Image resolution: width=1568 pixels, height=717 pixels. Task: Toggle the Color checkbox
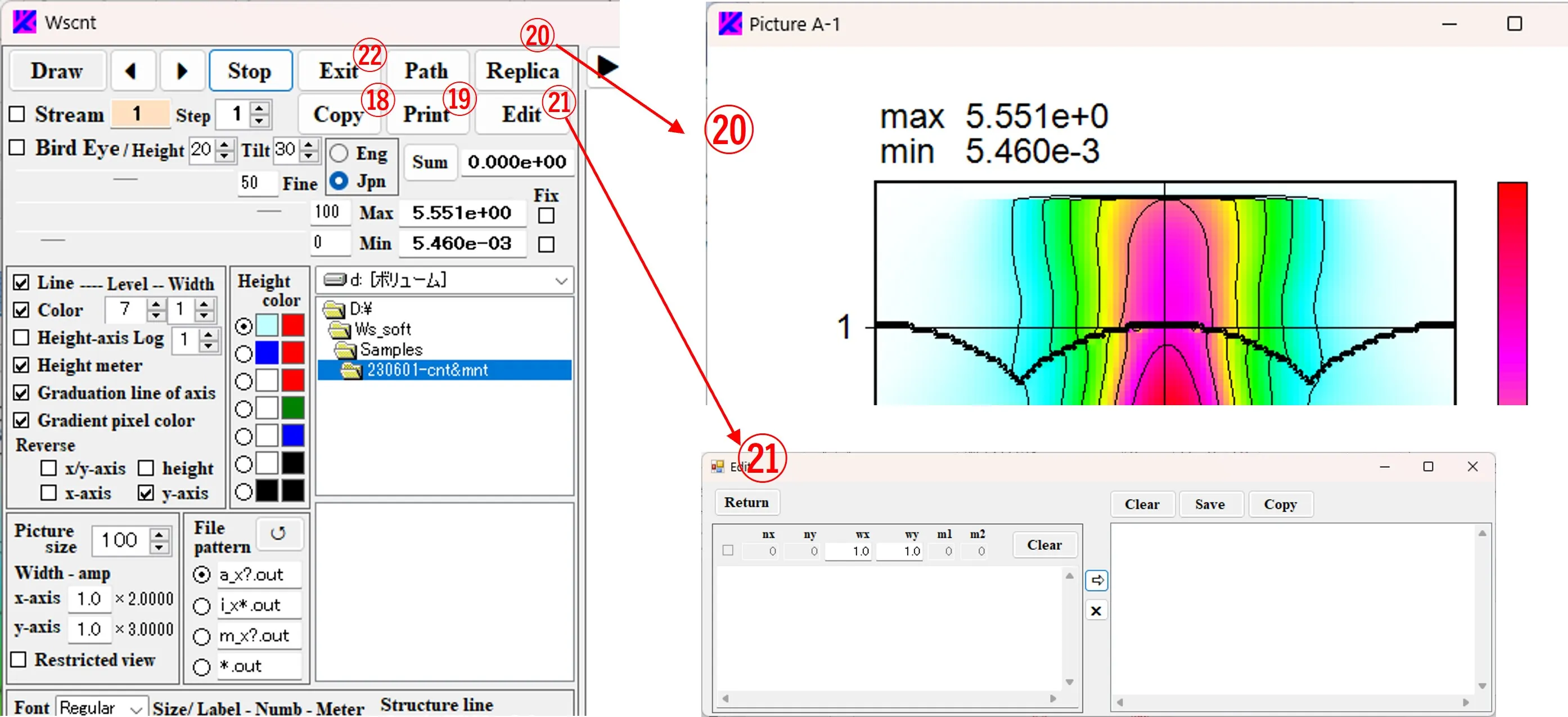tap(21, 311)
